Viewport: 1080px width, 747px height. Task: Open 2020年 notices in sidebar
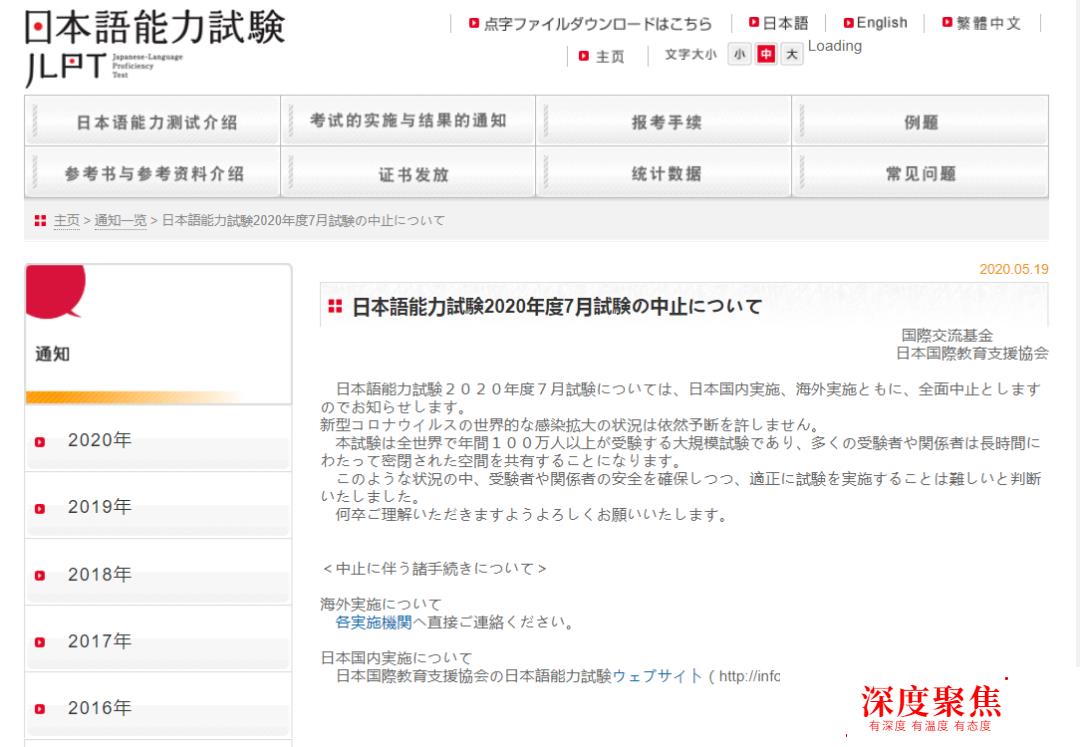tap(158, 439)
